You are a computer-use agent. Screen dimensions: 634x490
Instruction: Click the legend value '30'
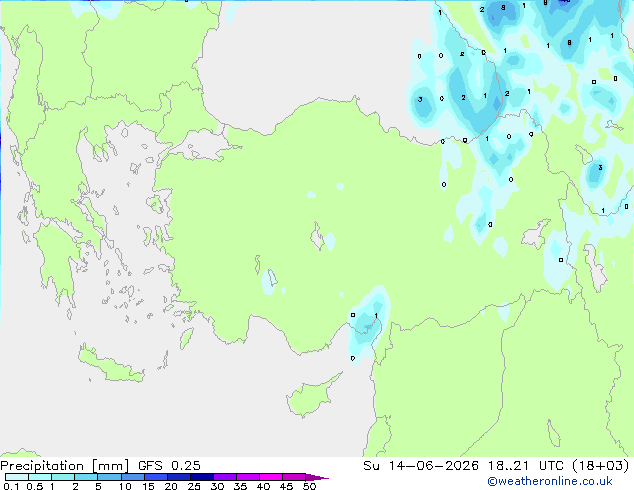pyautogui.click(x=217, y=486)
